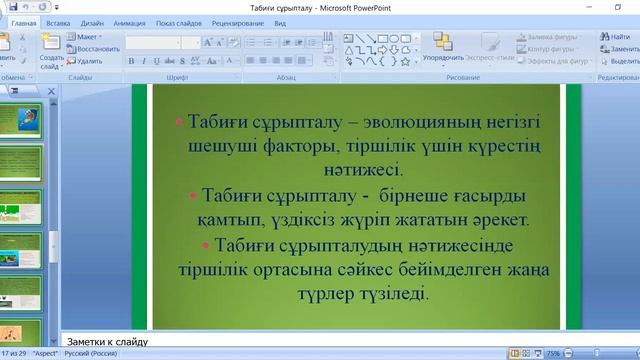Open the Упорядочить arrange menu

(x=443, y=49)
